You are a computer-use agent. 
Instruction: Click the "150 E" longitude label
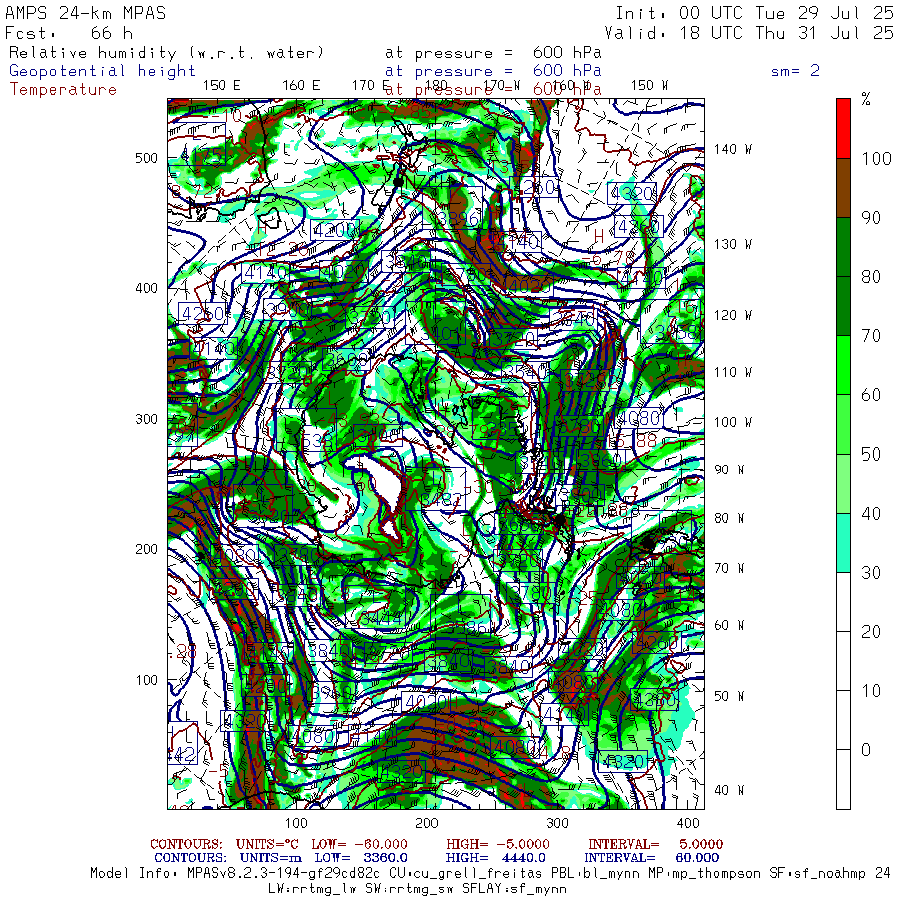[222, 86]
